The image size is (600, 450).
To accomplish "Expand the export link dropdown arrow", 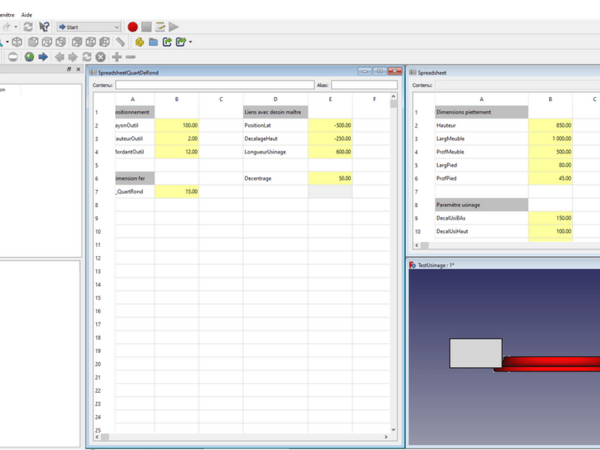I will pyautogui.click(x=190, y=42).
